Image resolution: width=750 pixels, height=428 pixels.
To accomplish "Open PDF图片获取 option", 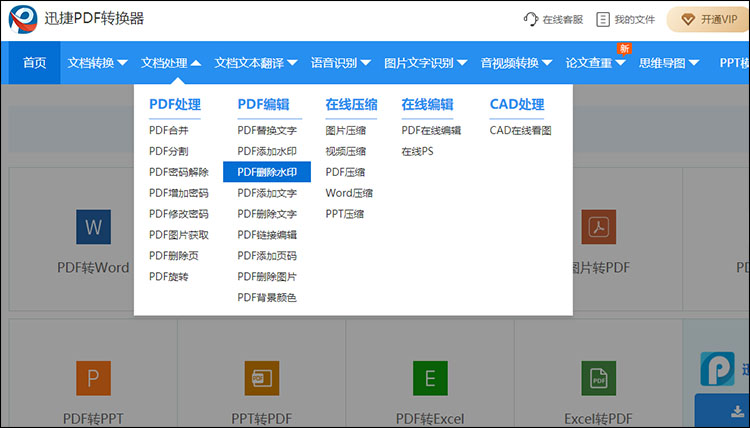I will coord(179,235).
